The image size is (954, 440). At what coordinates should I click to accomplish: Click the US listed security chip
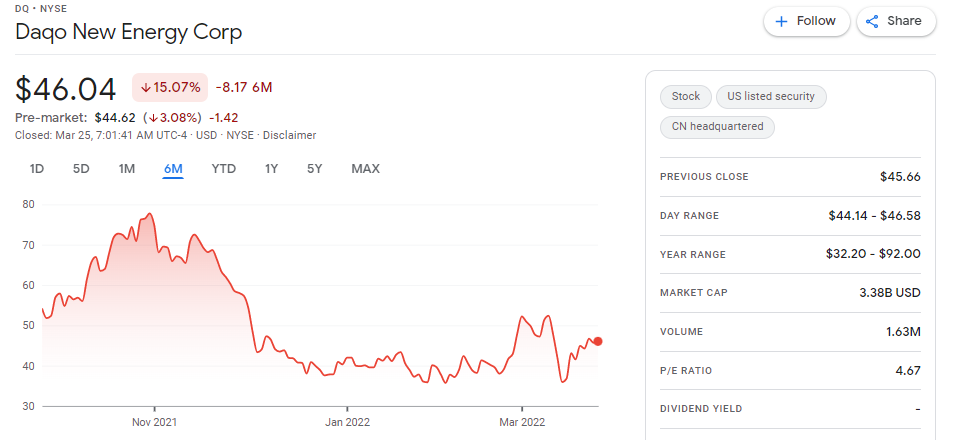tap(771, 96)
